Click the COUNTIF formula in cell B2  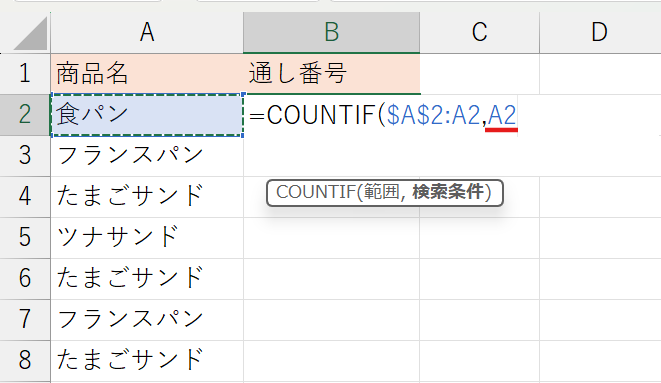coord(383,115)
